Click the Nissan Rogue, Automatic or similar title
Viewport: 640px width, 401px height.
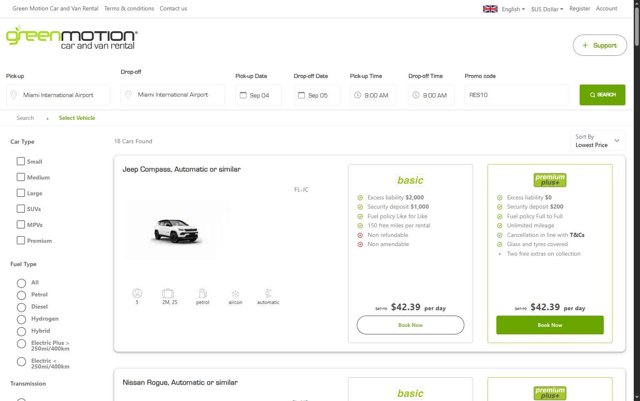(180, 383)
